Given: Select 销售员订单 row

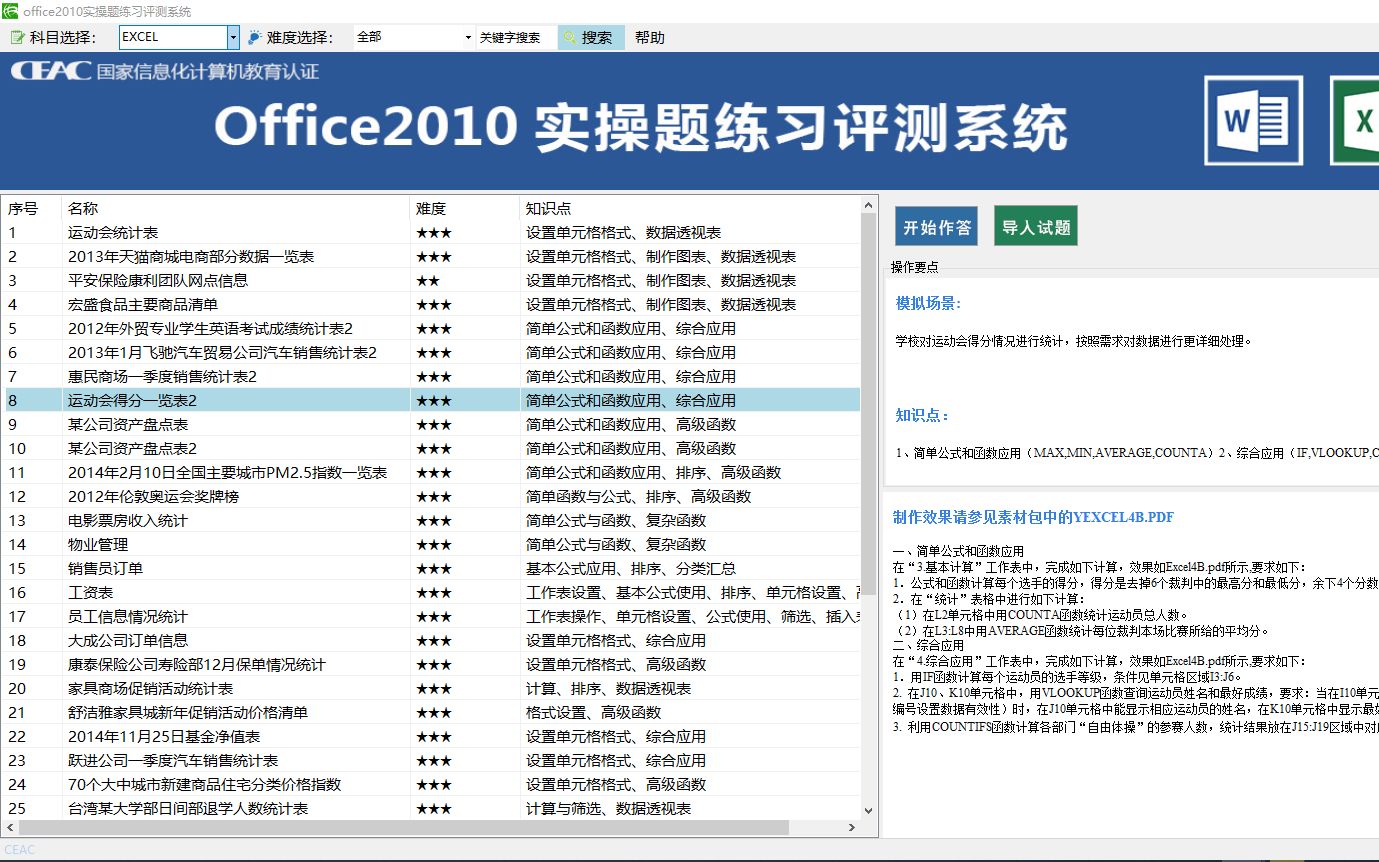Looking at the screenshot, I should (x=431, y=568).
